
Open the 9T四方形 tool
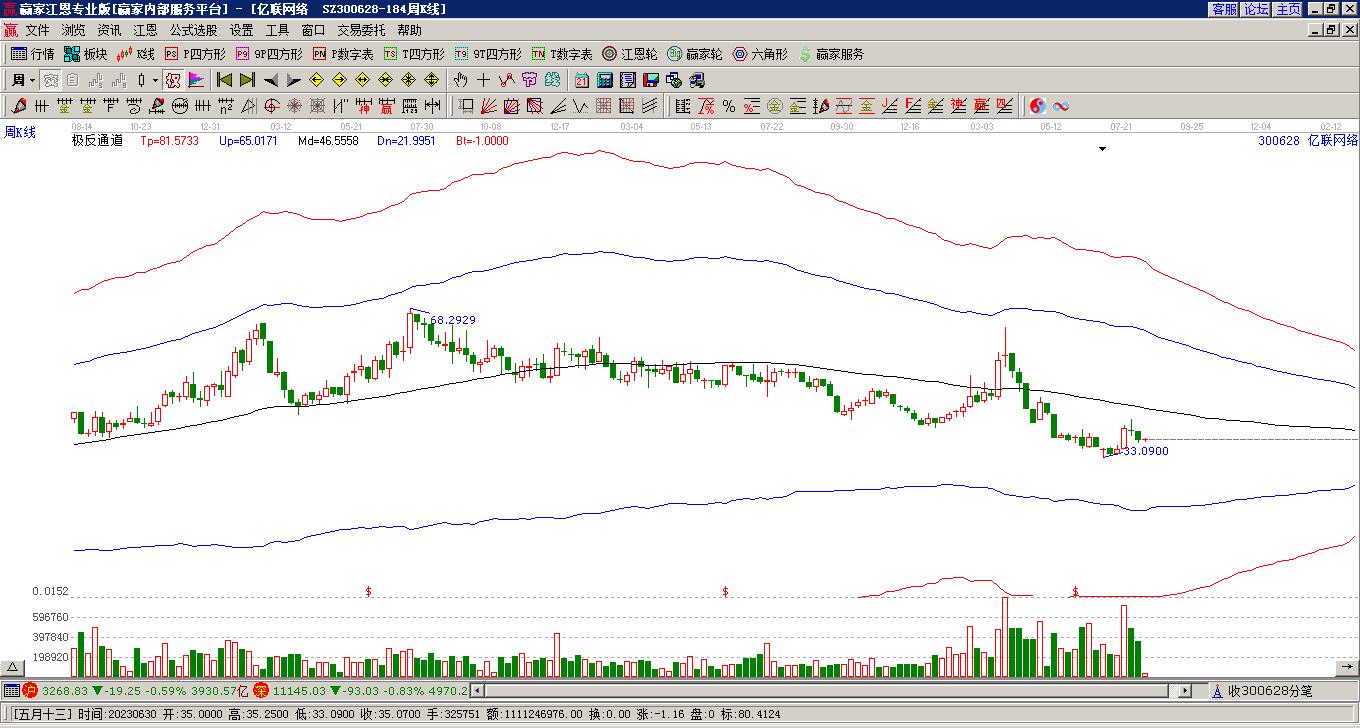(x=488, y=54)
